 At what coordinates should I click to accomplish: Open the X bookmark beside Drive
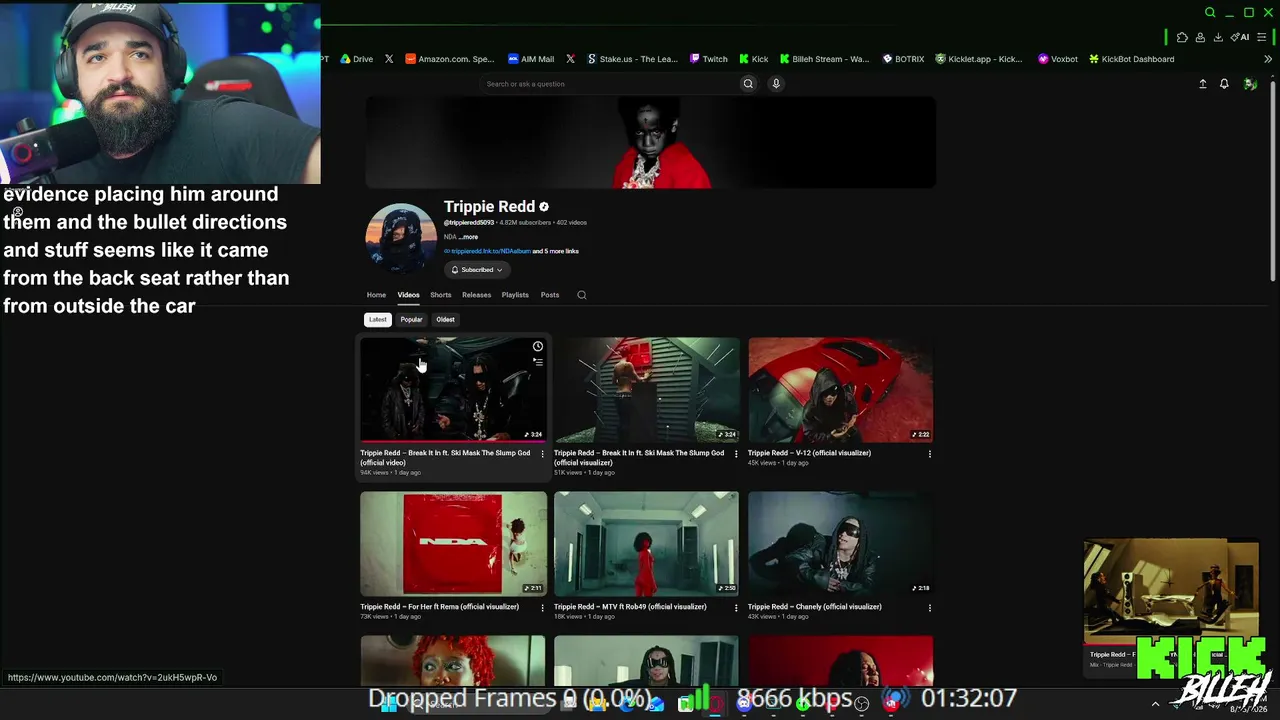pos(389,59)
